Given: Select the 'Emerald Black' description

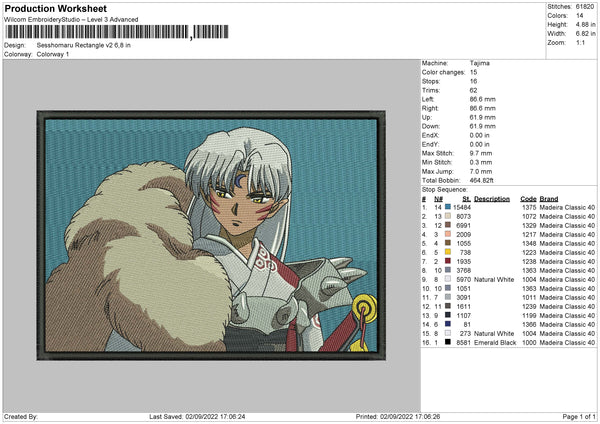Looking at the screenshot, I should pyautogui.click(x=495, y=342).
